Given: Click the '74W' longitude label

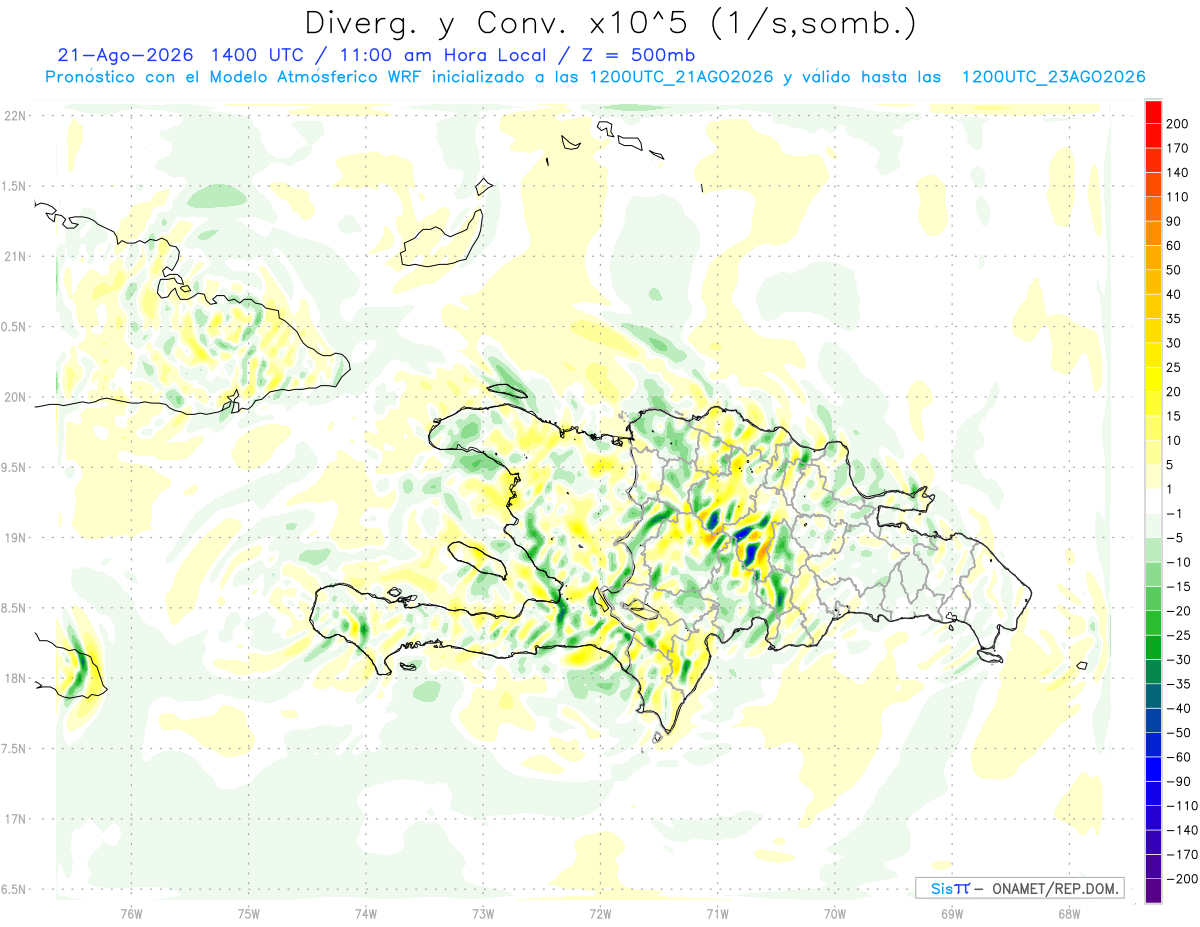Looking at the screenshot, I should click(x=365, y=913).
